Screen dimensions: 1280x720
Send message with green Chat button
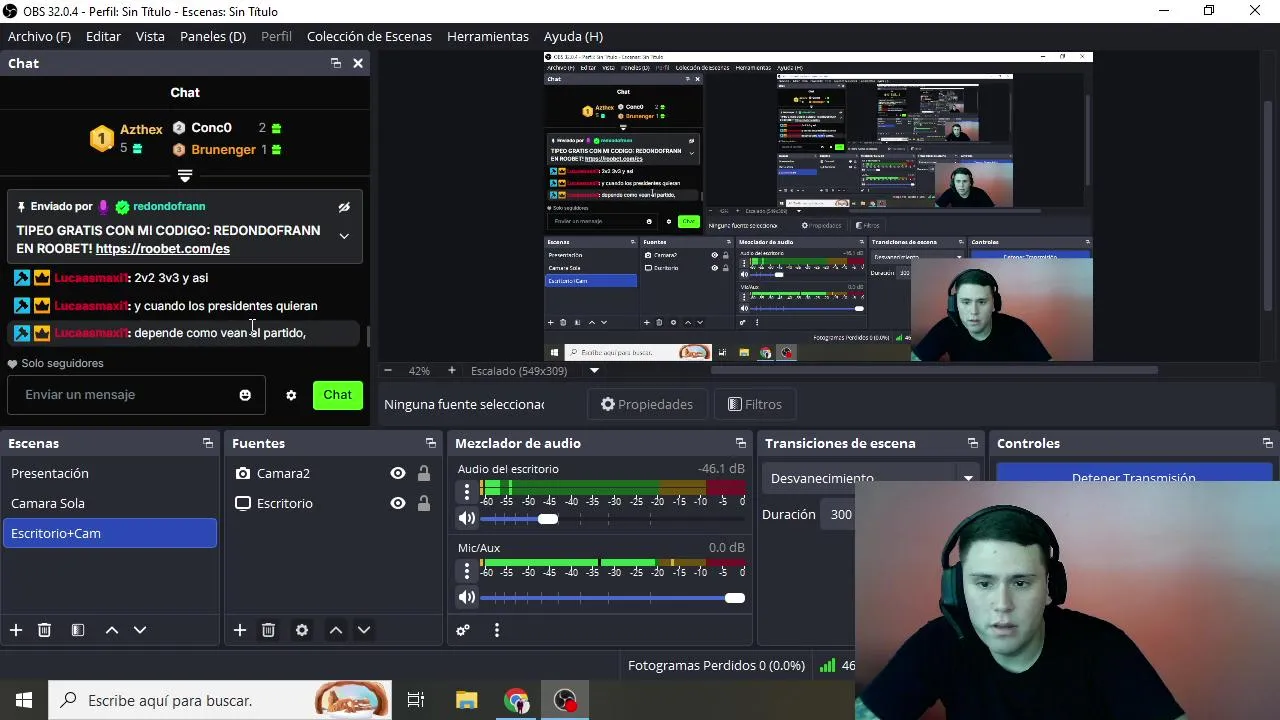337,395
